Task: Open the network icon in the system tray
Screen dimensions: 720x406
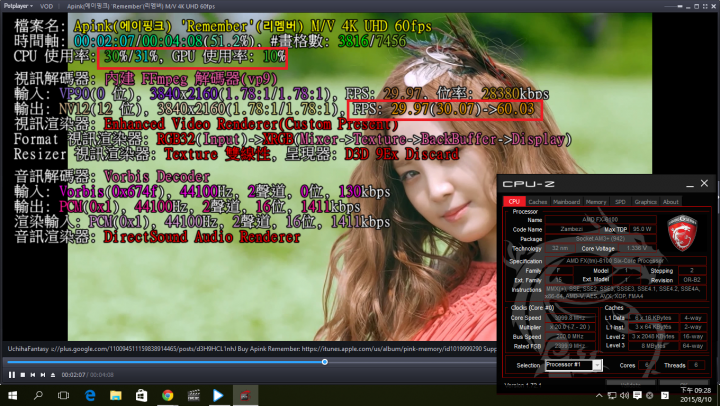Action: (x=612, y=395)
